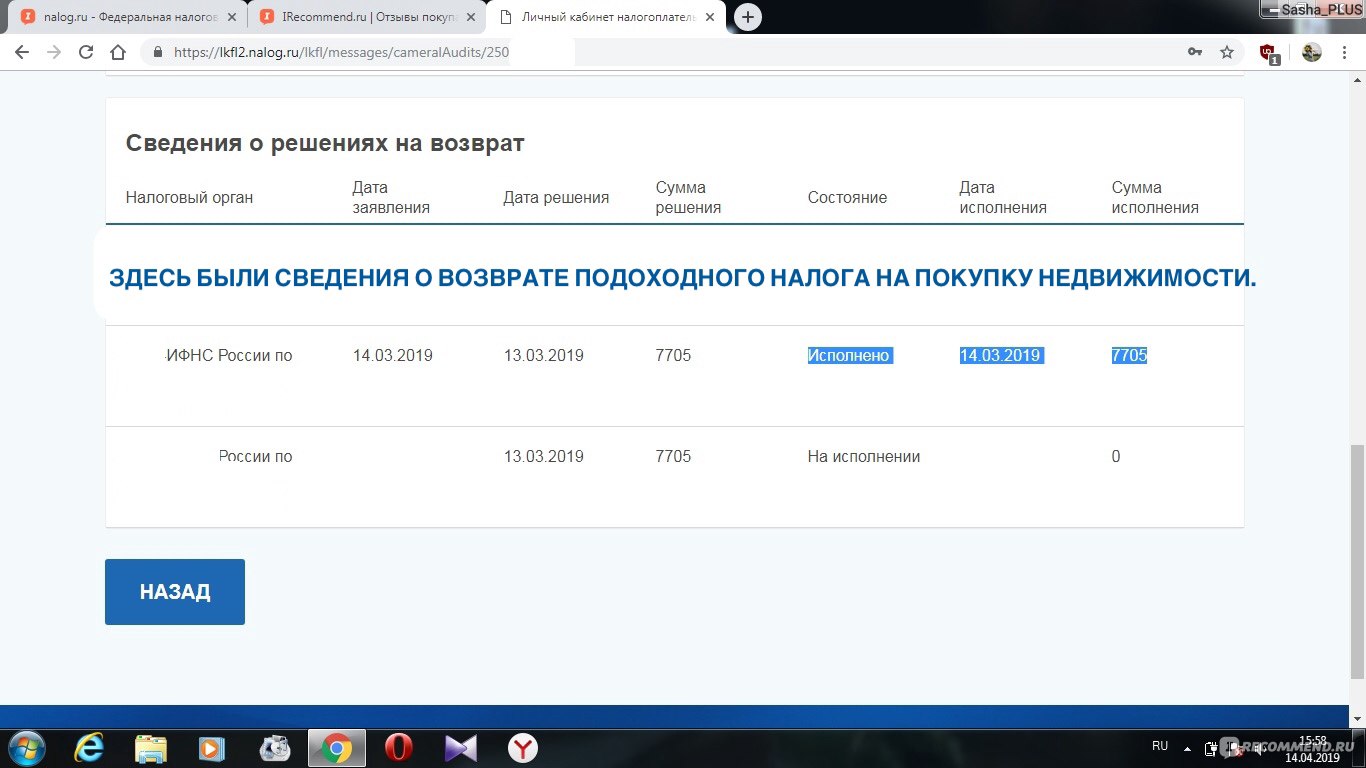Image resolution: width=1366 pixels, height=768 pixels.
Task: Open the media player taskbar icon
Action: pos(212,748)
